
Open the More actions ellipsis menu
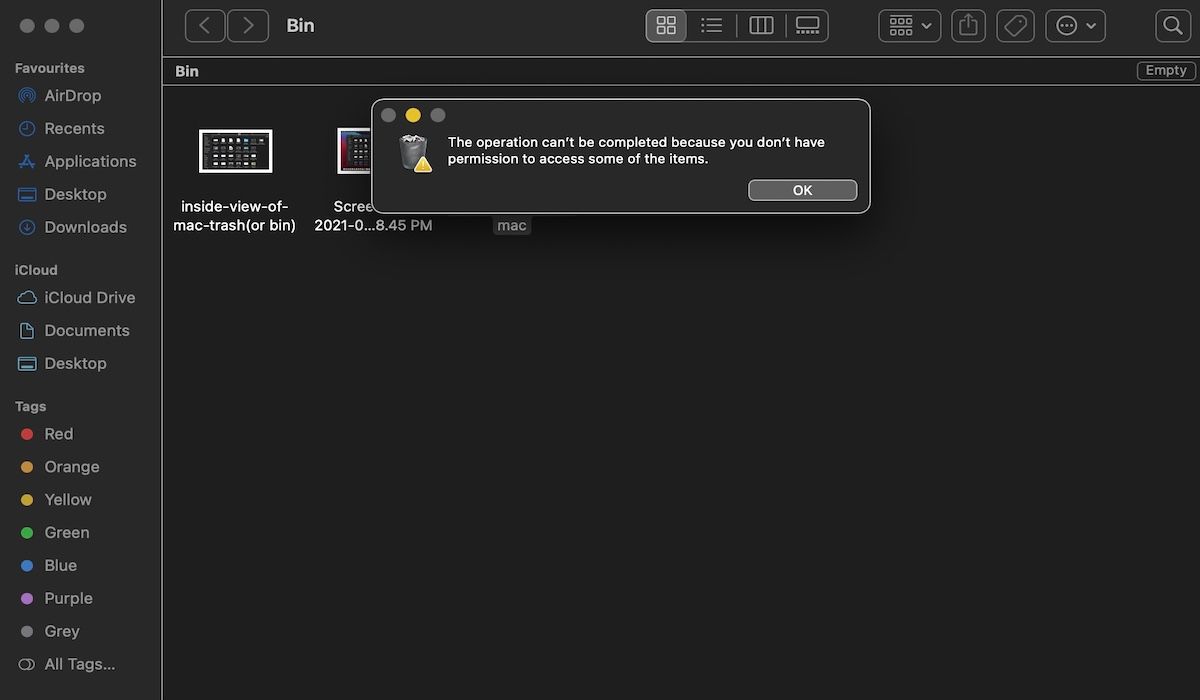(1075, 26)
